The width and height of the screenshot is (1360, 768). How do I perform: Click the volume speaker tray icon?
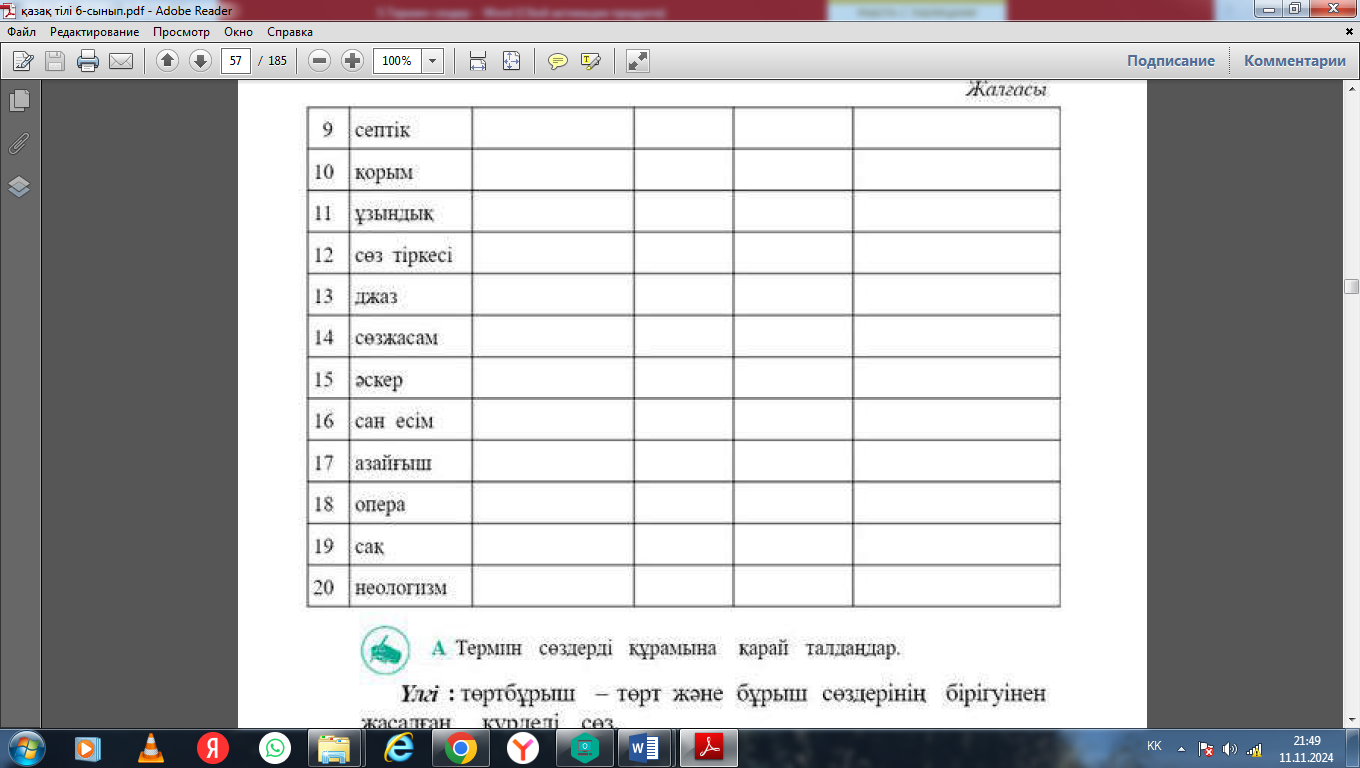point(1229,749)
